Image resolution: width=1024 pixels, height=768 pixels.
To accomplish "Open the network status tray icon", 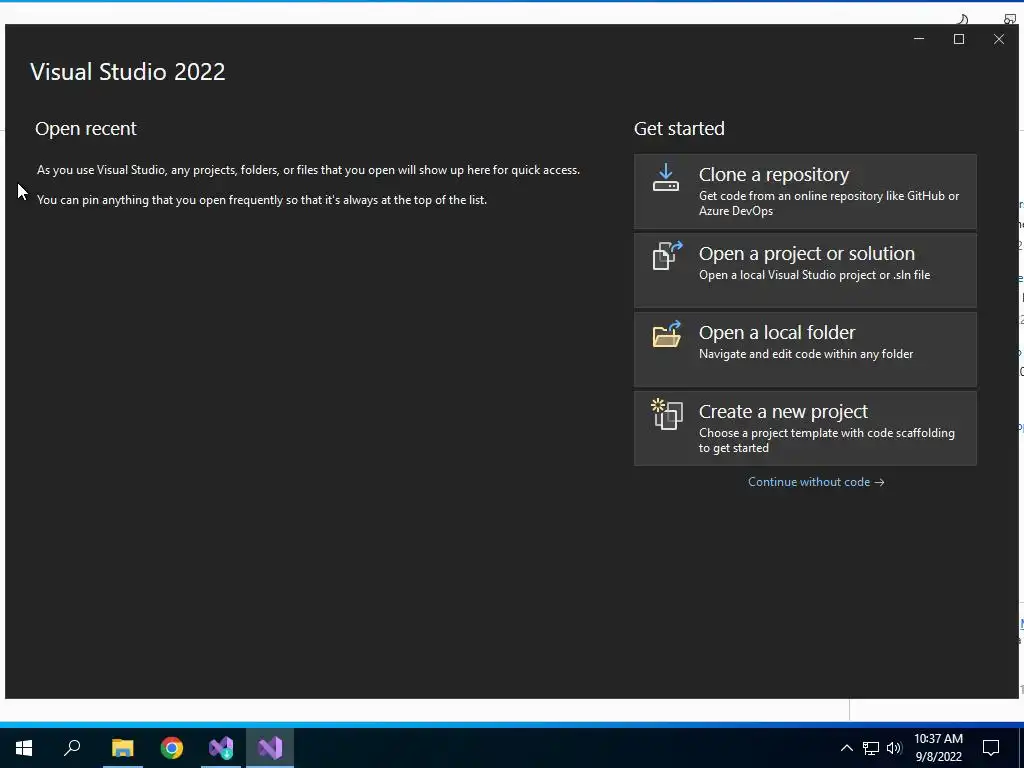I will click(x=871, y=748).
